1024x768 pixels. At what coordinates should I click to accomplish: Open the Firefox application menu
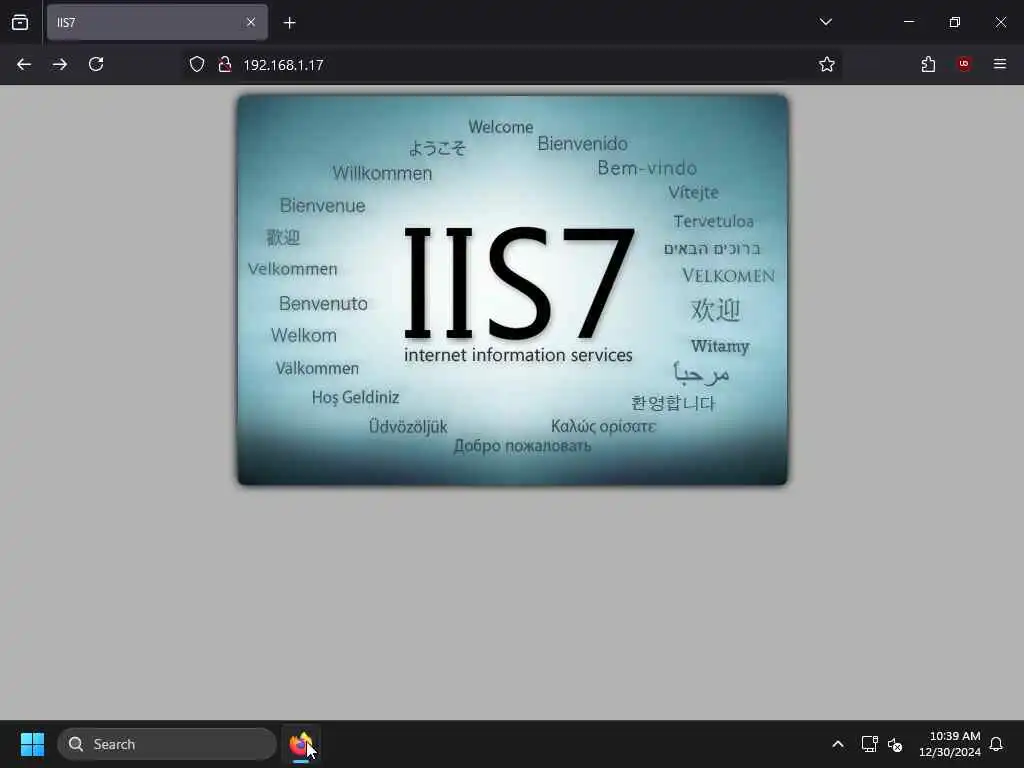(x=1000, y=64)
